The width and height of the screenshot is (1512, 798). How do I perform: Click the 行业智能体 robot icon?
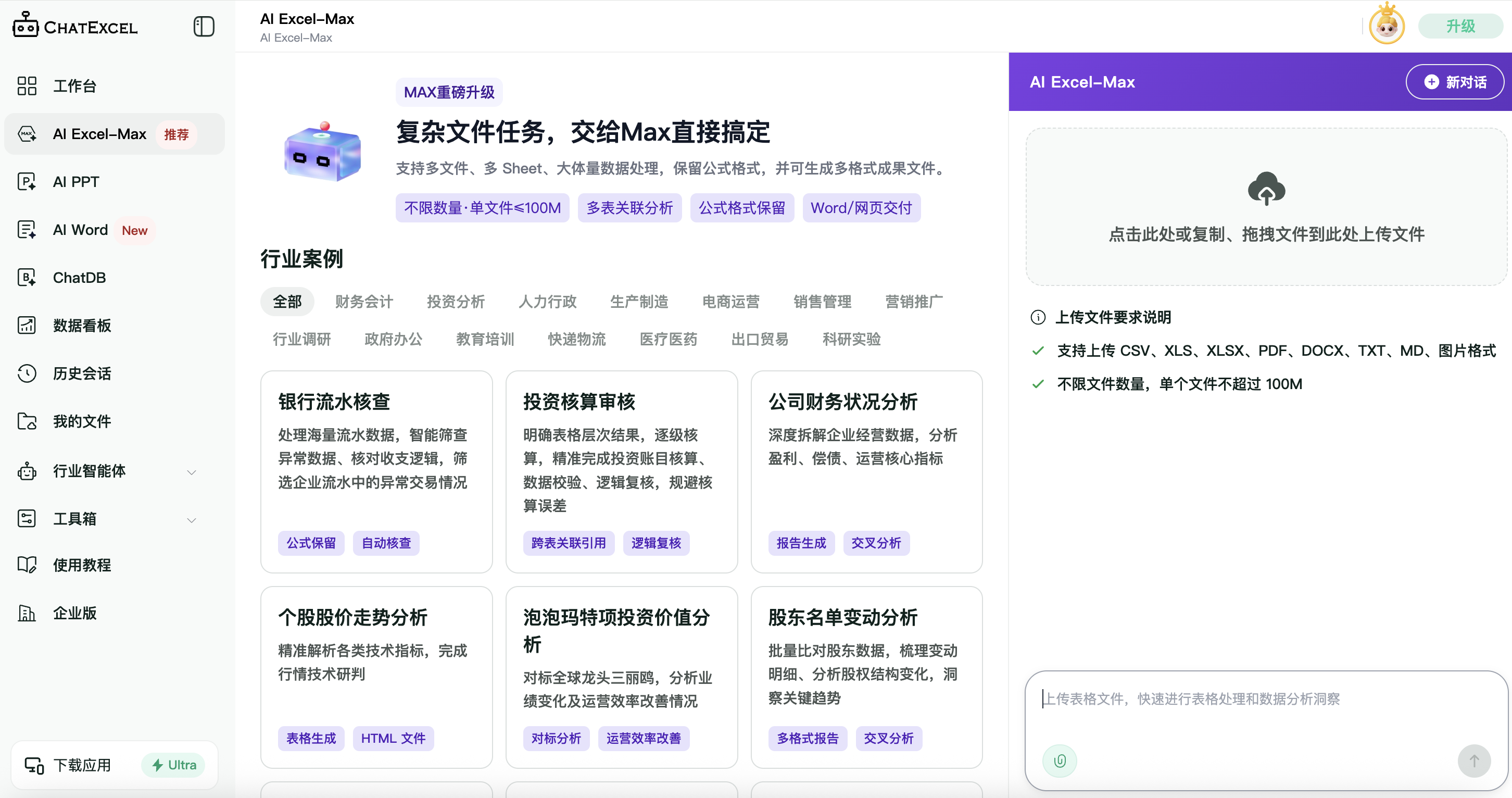[x=27, y=471]
